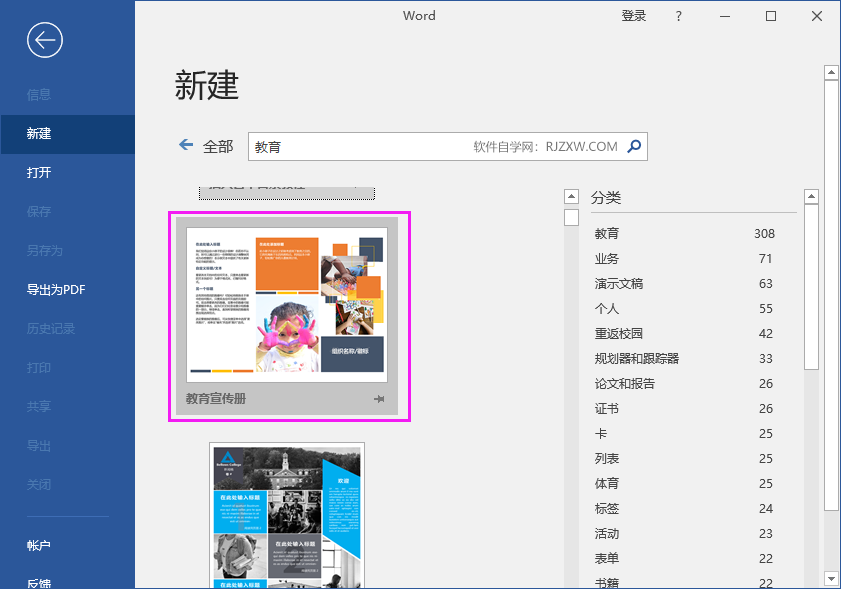841x589 pixels.
Task: Click 登录 to sign in
Action: coord(633,16)
